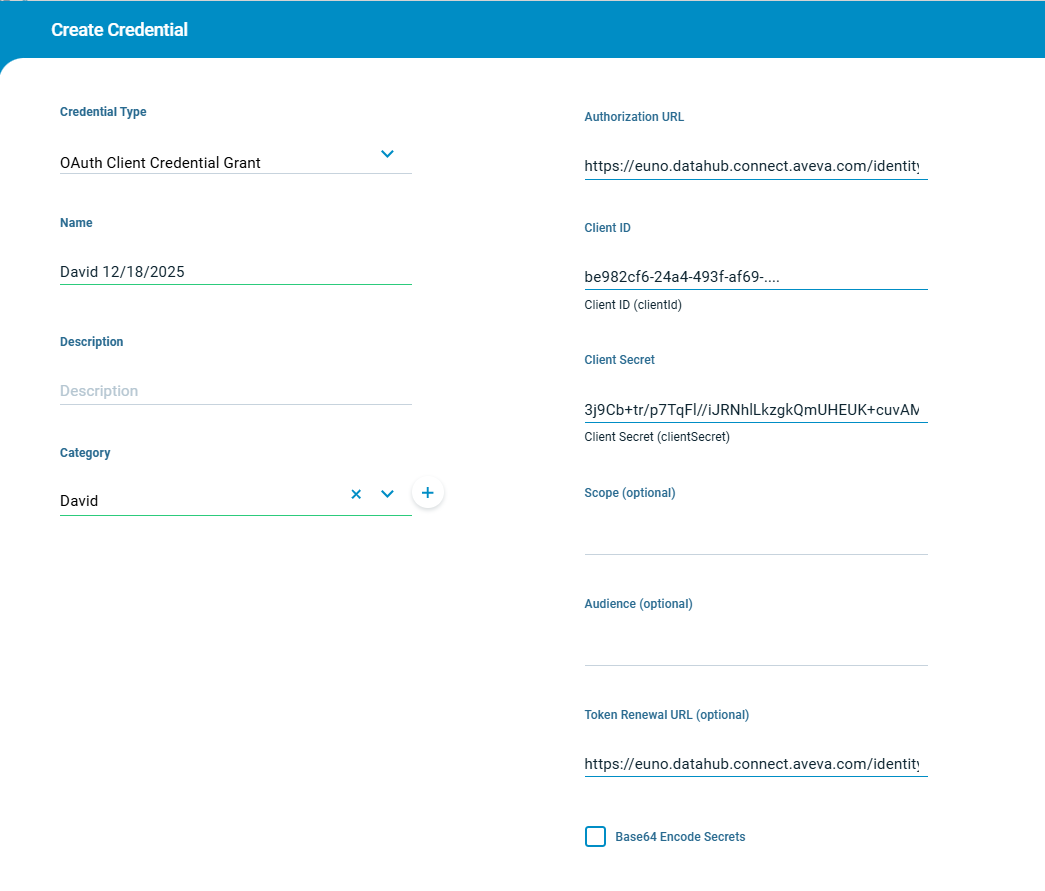Click the Base64 Encode Secrets label
This screenshot has height=891, width=1045.
[x=680, y=837]
